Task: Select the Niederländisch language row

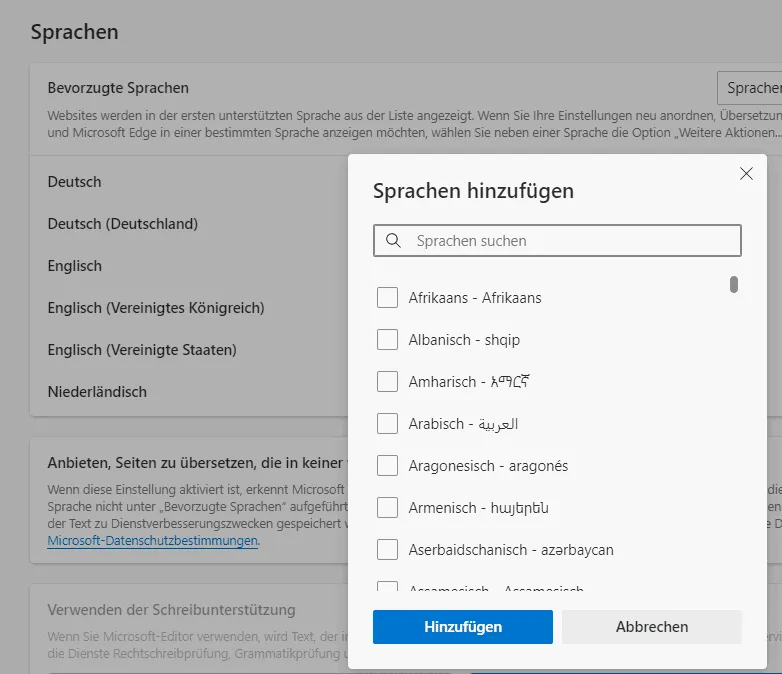Action: pyautogui.click(x=97, y=392)
